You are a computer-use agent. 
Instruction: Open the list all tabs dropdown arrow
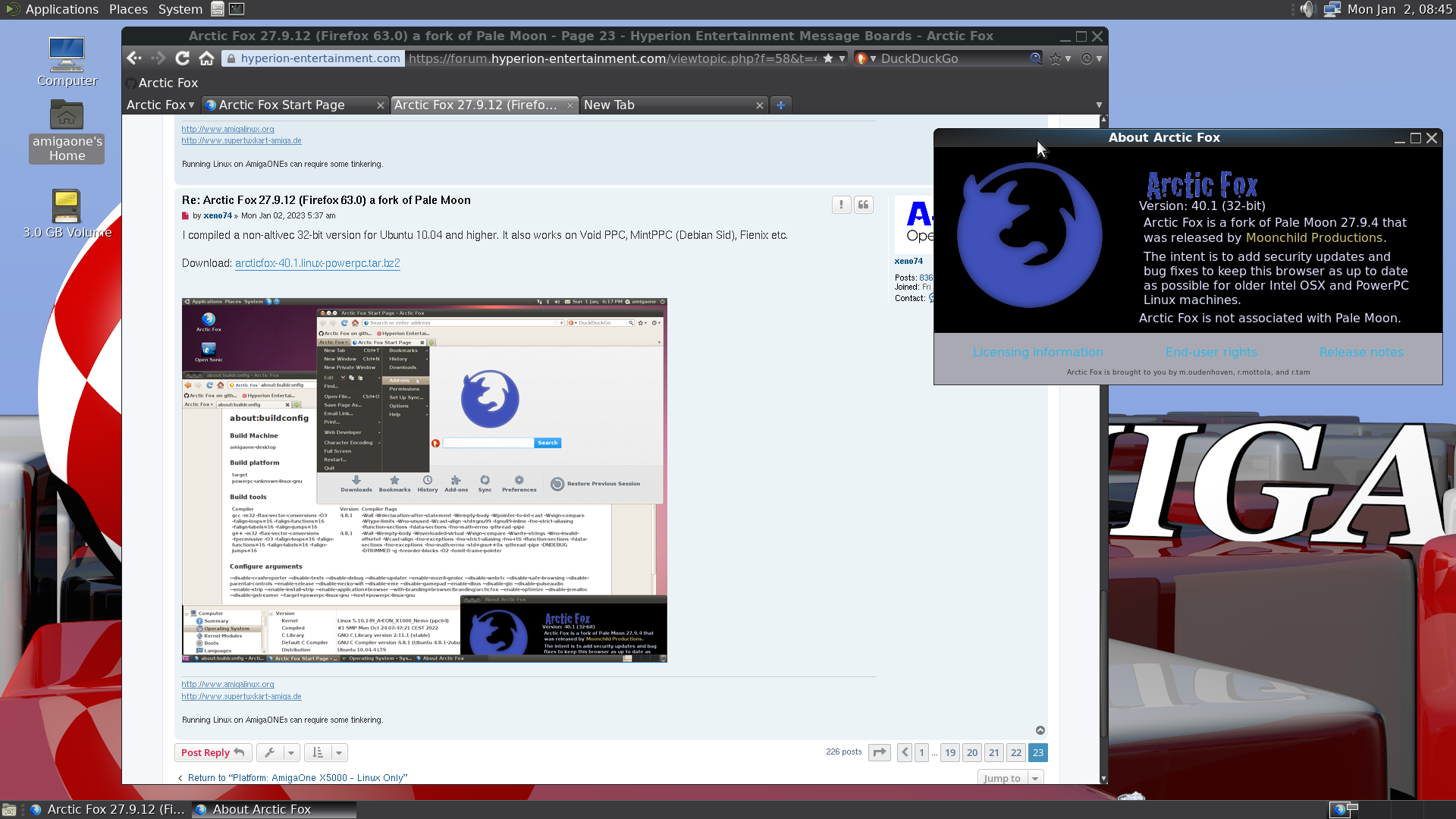(x=1099, y=105)
